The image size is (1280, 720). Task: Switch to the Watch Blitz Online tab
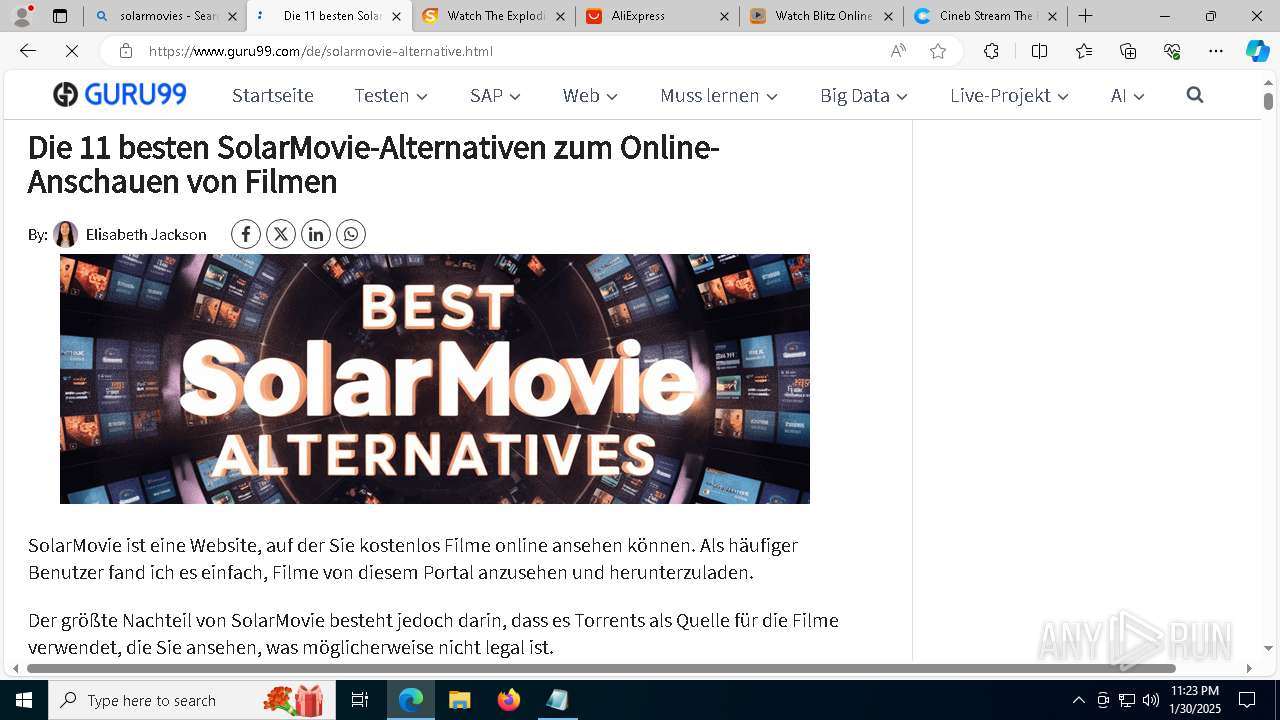[x=822, y=16]
